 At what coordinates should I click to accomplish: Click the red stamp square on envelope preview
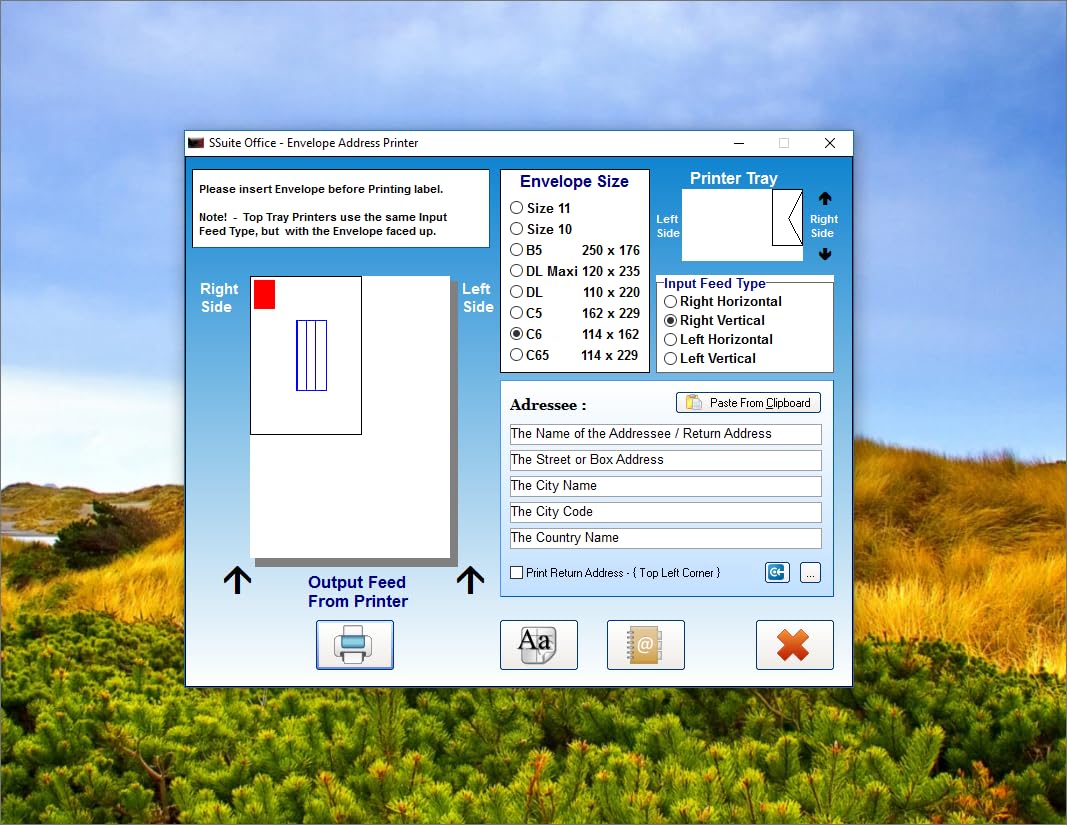pyautogui.click(x=264, y=295)
